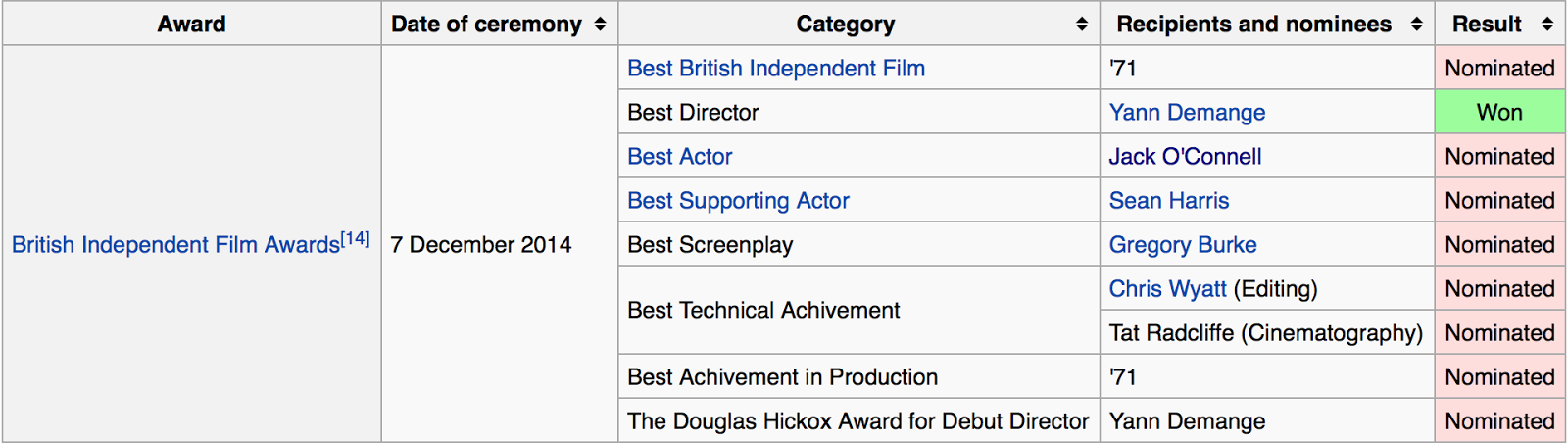Open Yann Demange's linked page

1187,113
